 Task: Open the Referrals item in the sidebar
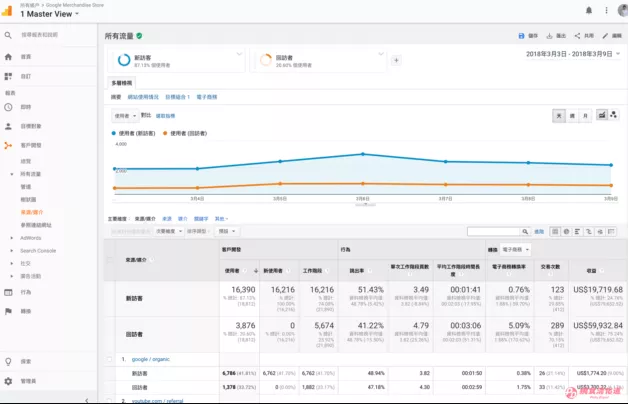click(36, 225)
